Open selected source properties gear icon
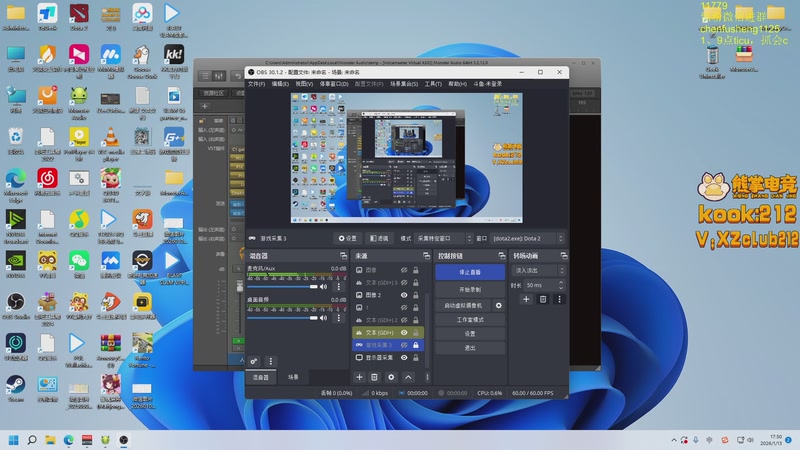Image resolution: width=800 pixels, height=450 pixels. [391, 377]
